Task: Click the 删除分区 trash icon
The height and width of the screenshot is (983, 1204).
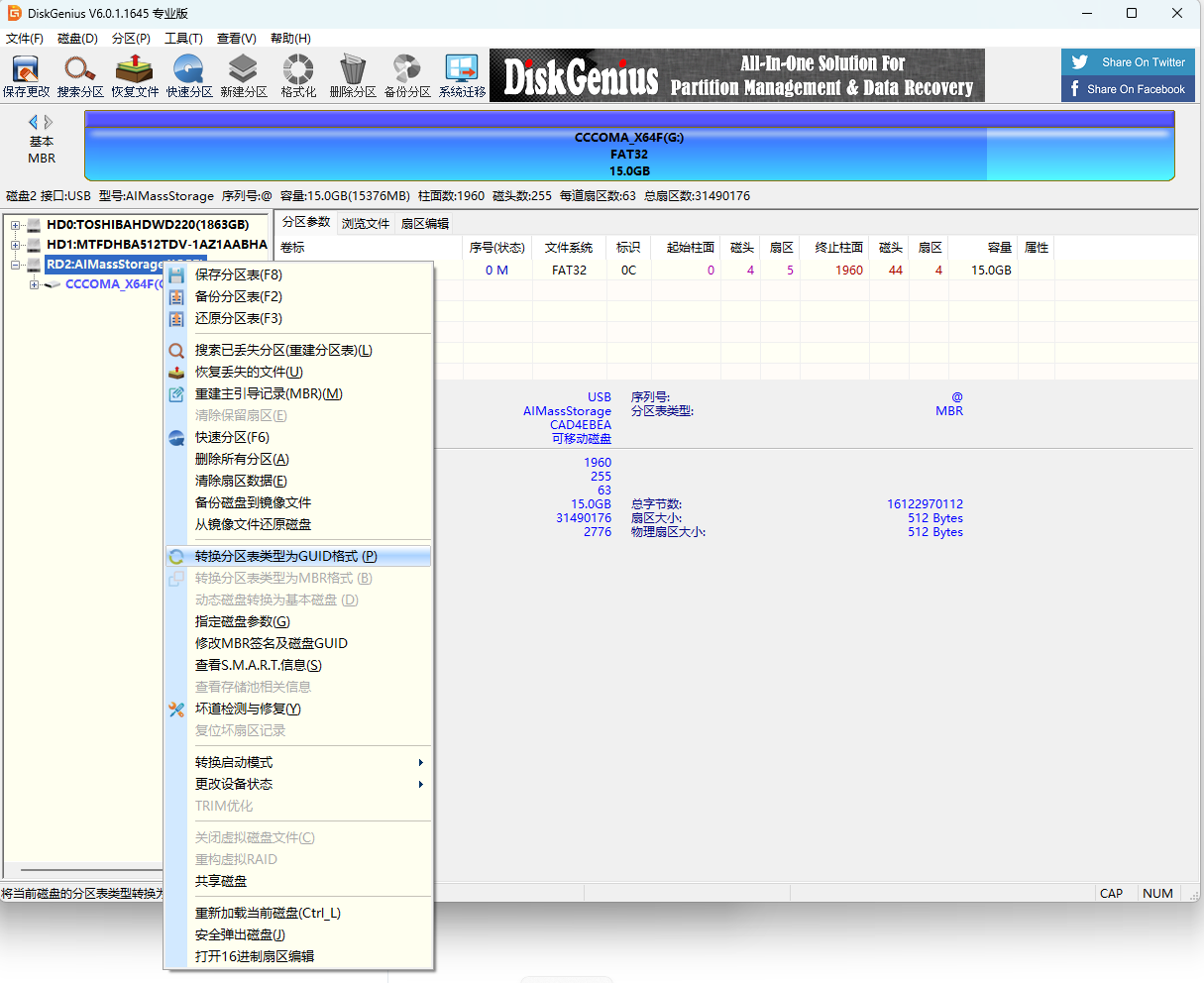Action: pos(353,76)
